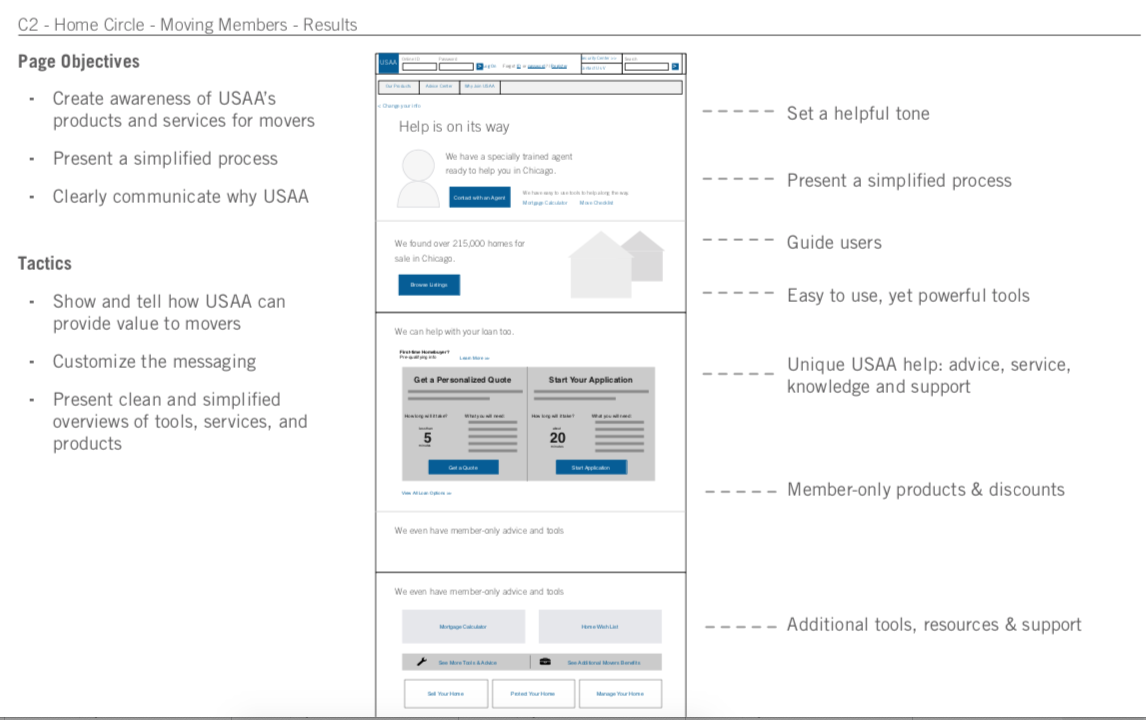Image resolution: width=1146 pixels, height=720 pixels.
Task: Click the Move Checklist link
Action: pyautogui.click(x=596, y=203)
